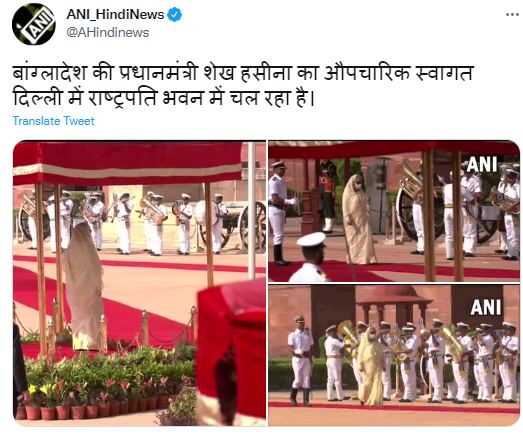The width and height of the screenshot is (523, 442).
Task: Open the ANI profile avatar
Action: pyautogui.click(x=34, y=24)
